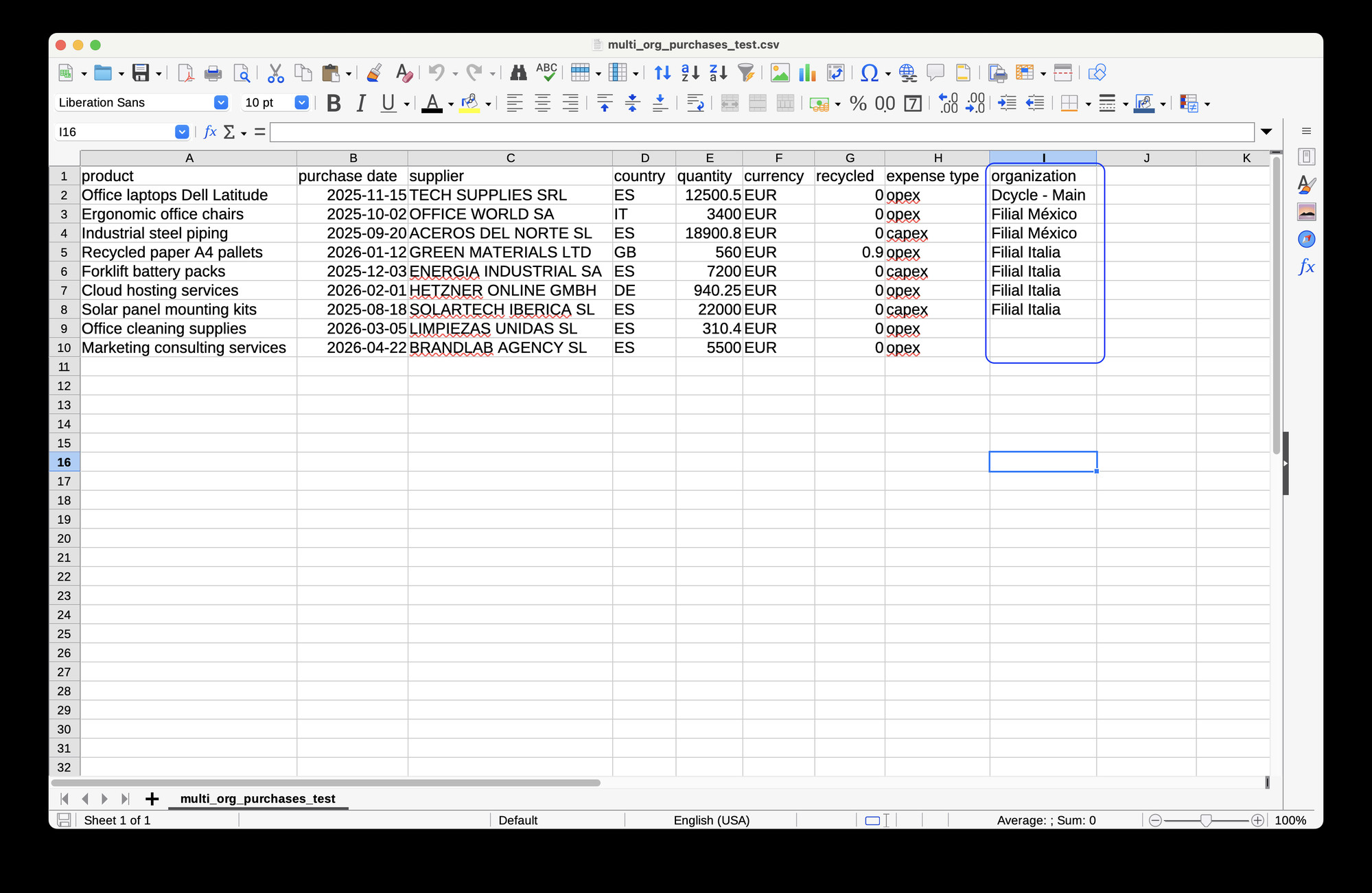Viewport: 1372px width, 893px height.
Task: Toggle Align Left button
Action: (x=515, y=104)
